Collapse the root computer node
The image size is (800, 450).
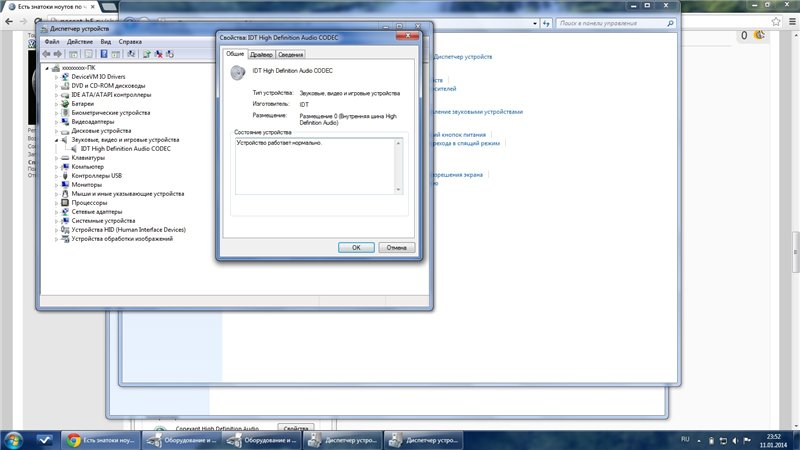(x=47, y=68)
